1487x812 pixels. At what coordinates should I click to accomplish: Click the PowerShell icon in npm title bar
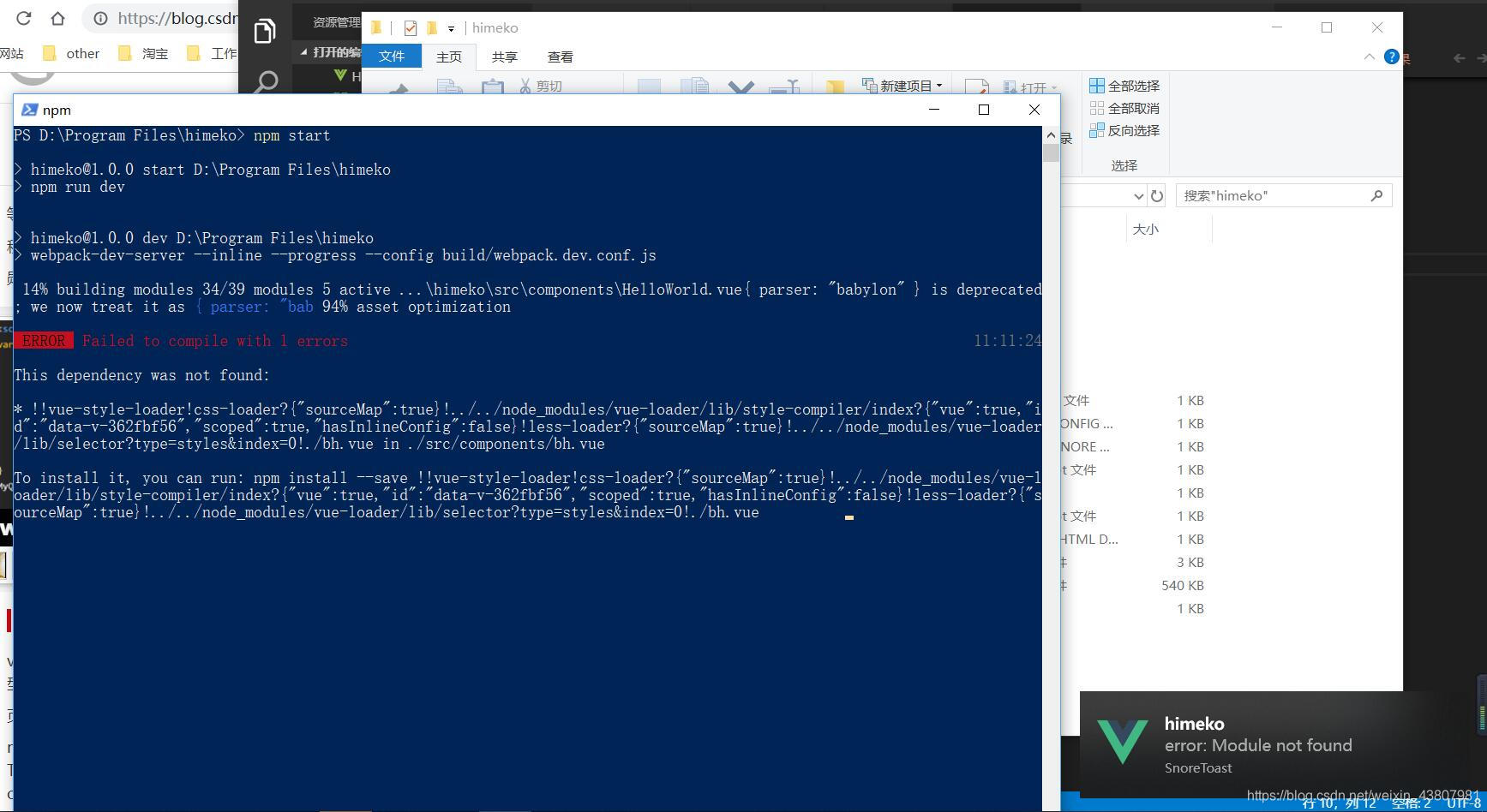coord(29,110)
